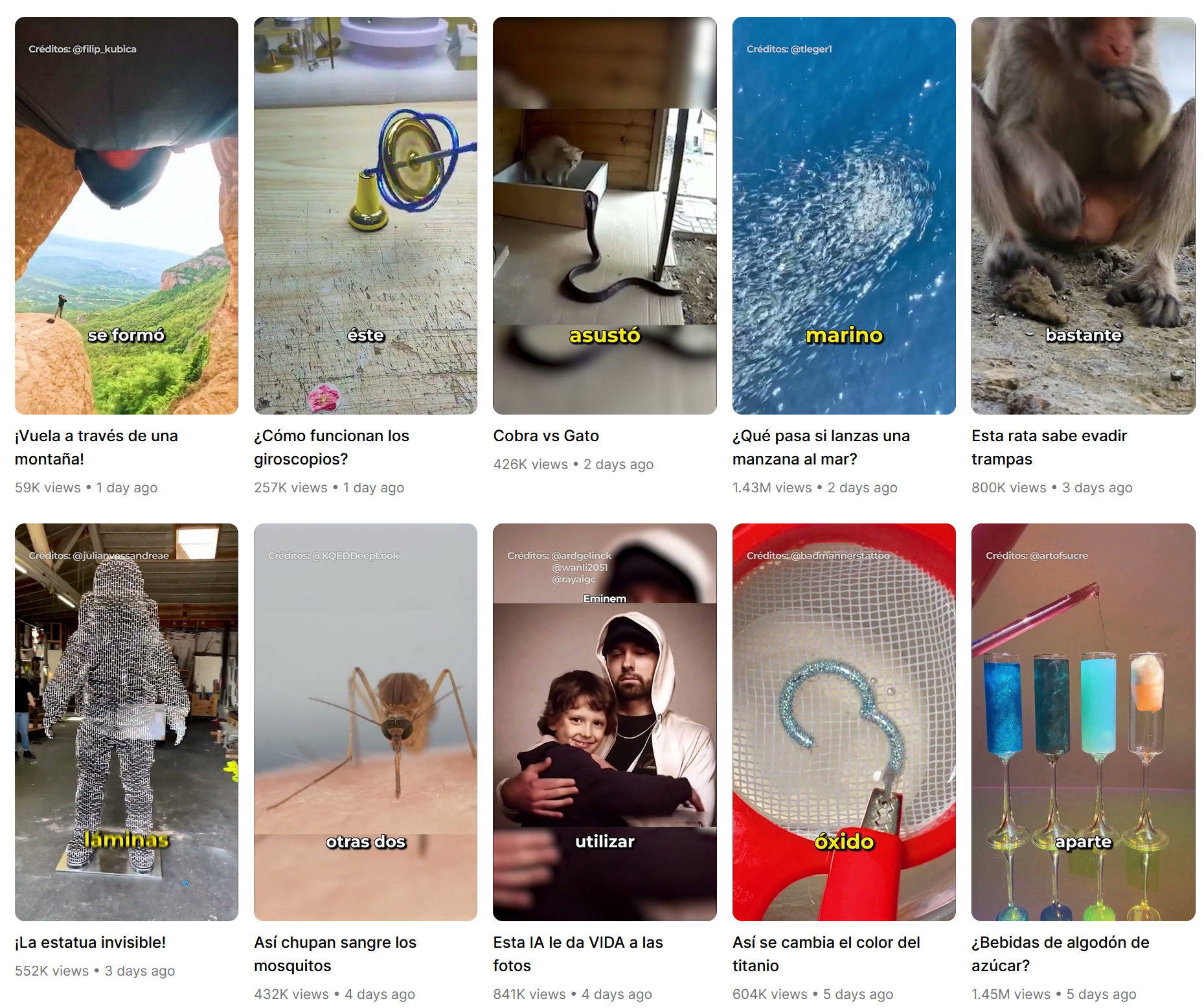Open the invisible statue thumbnail
Image resolution: width=1204 pixels, height=1008 pixels.
pos(126,722)
